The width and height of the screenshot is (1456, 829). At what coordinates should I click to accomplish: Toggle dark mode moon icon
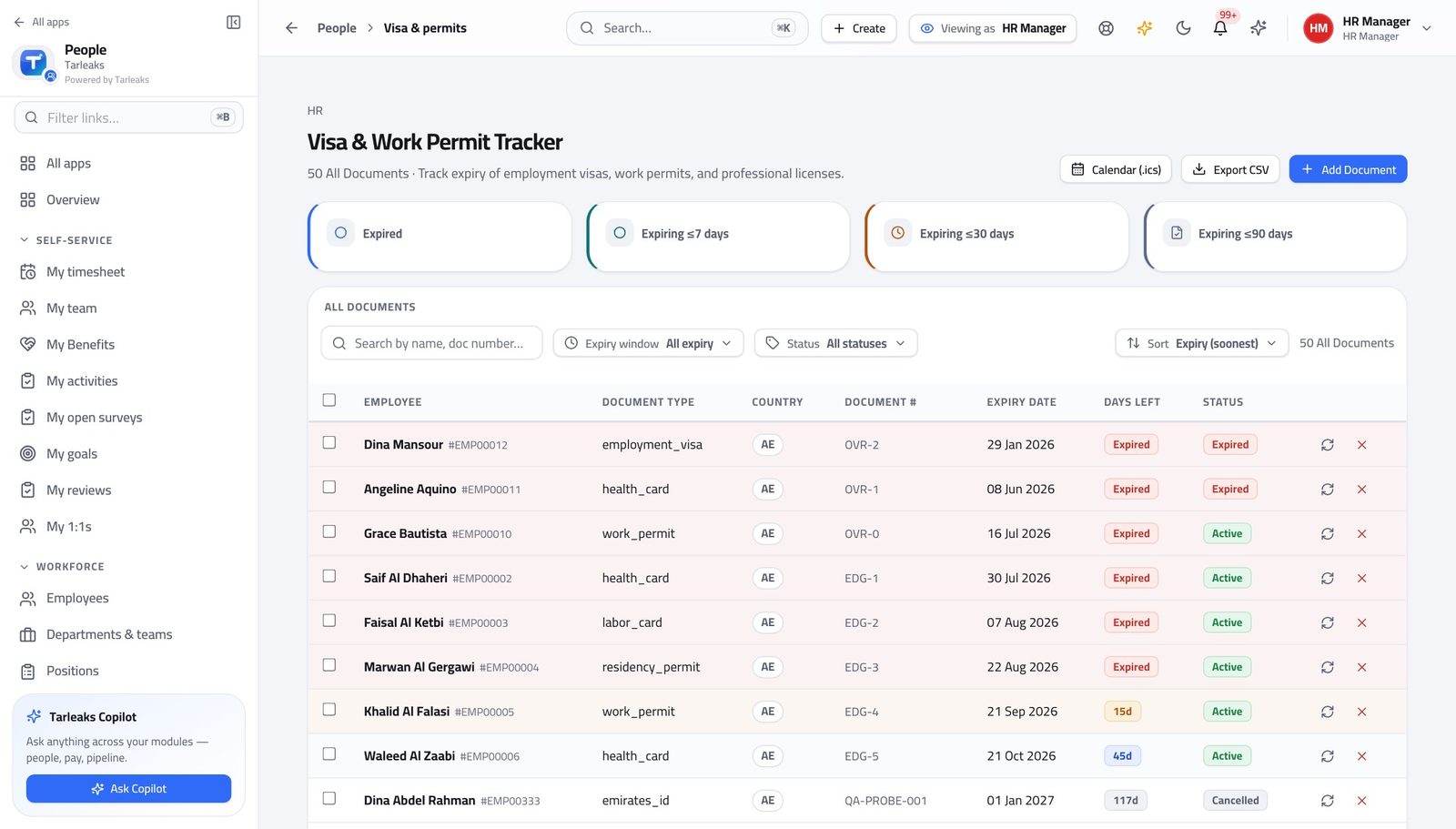coord(1183,28)
